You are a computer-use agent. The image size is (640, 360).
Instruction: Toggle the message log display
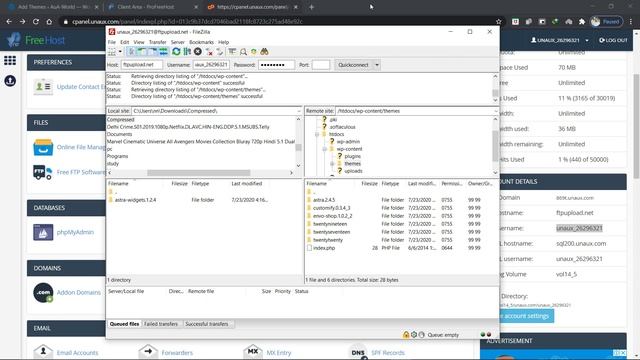pyautogui.click(x=131, y=52)
